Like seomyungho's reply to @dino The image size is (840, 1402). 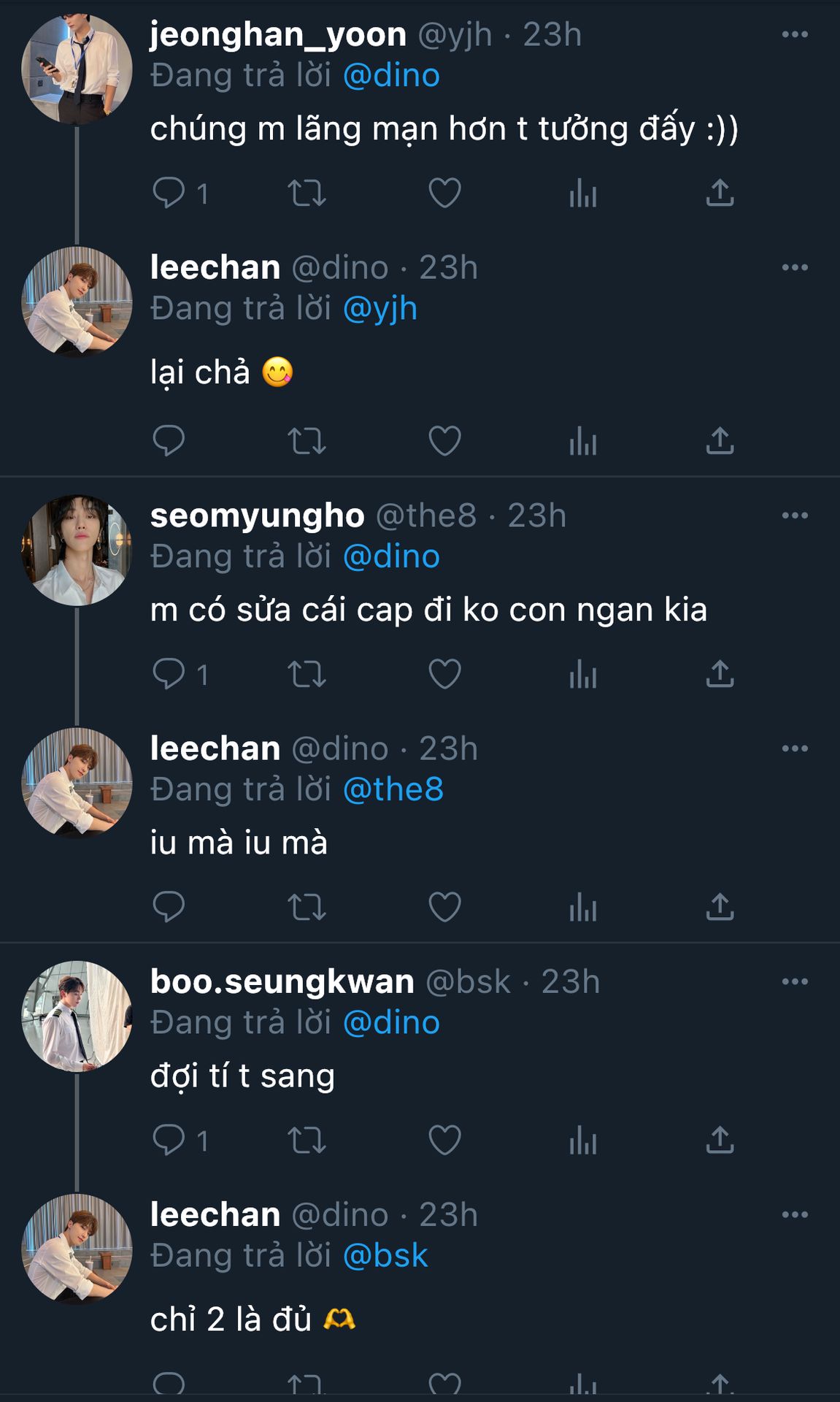444,674
